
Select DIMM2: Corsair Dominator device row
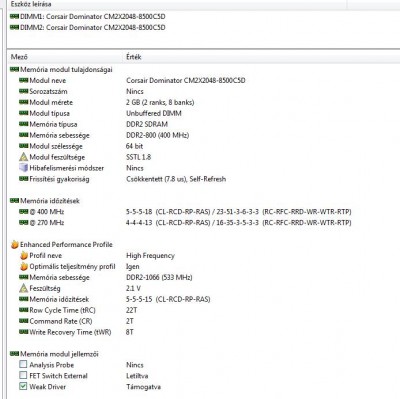coord(88,27)
